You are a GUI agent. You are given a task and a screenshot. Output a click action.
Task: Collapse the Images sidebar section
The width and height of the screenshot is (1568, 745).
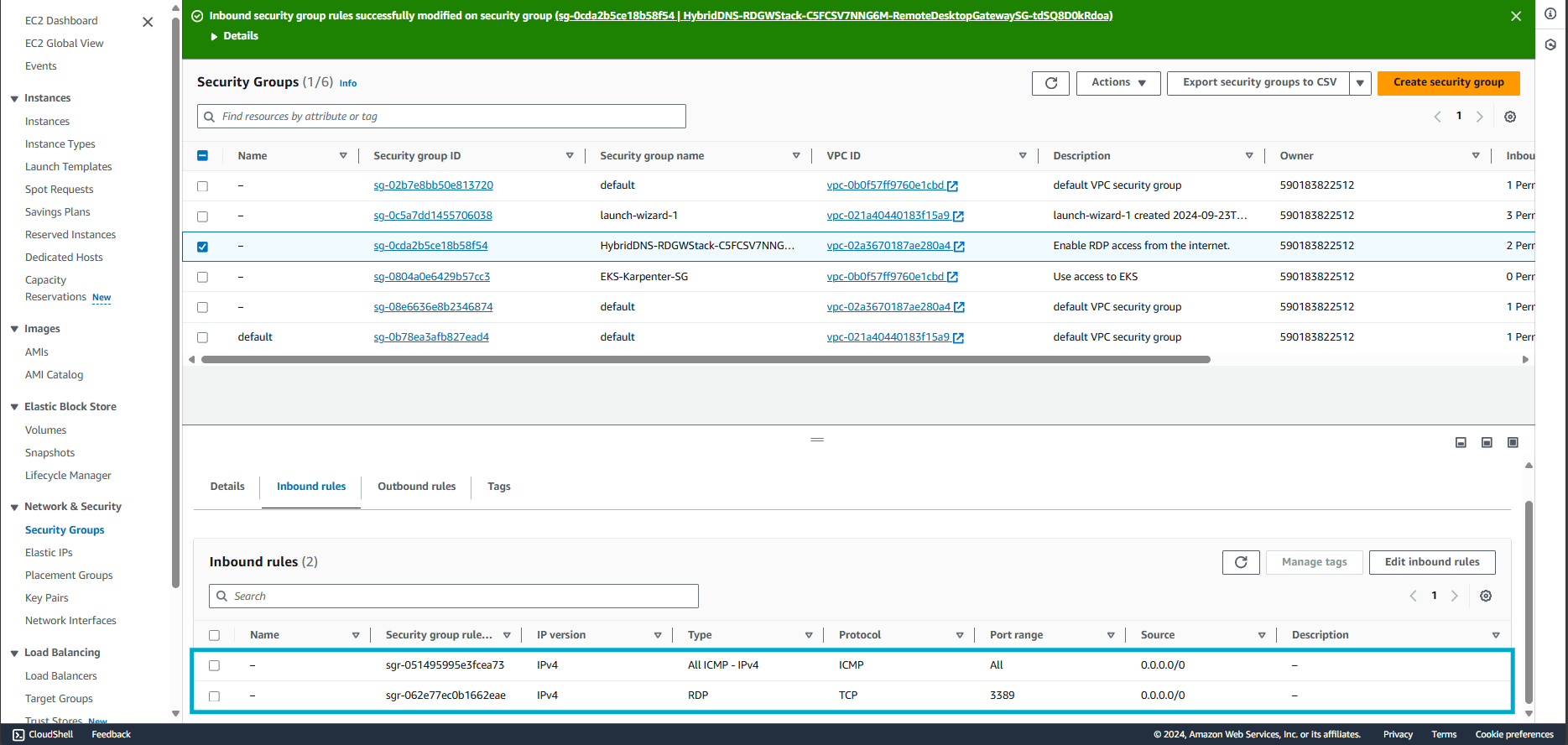(x=14, y=329)
